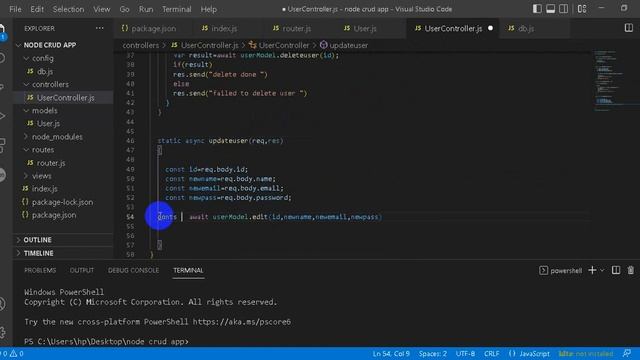This screenshot has height=360, width=640.
Task: Open the Selection menu
Action: point(68,9)
